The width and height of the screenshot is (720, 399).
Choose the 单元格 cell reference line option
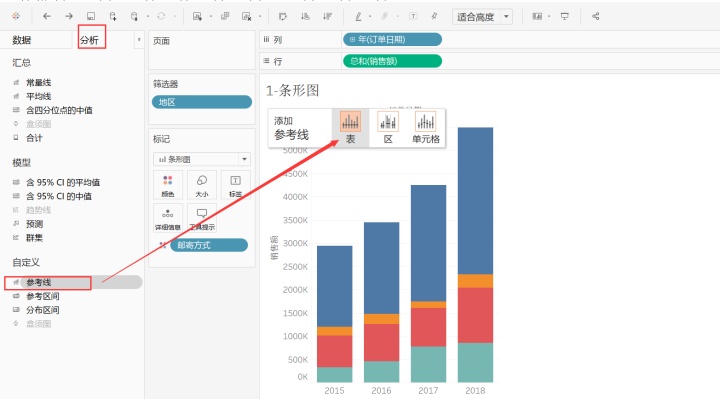[426, 128]
